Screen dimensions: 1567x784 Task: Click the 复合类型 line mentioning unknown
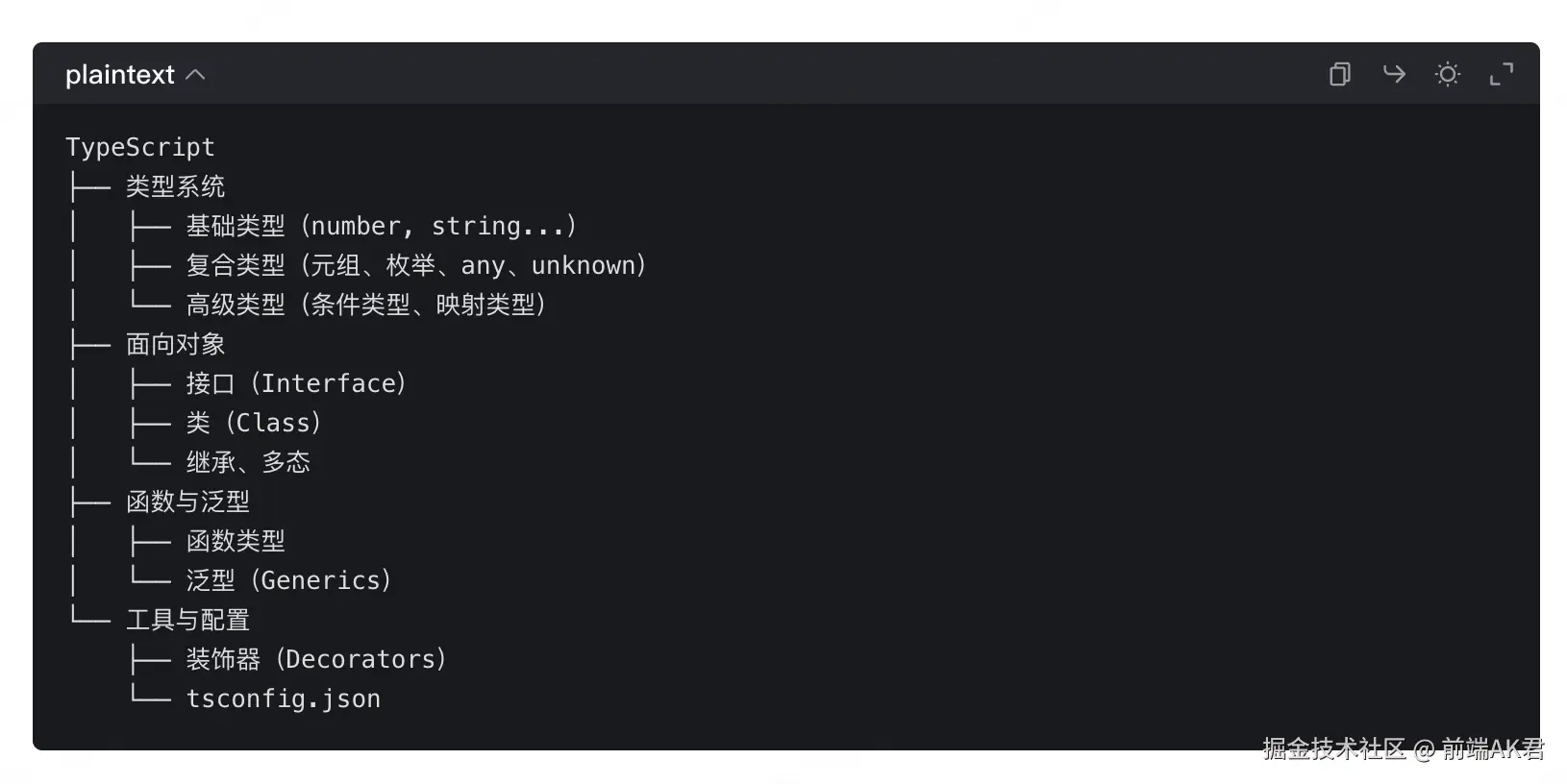[x=415, y=265]
